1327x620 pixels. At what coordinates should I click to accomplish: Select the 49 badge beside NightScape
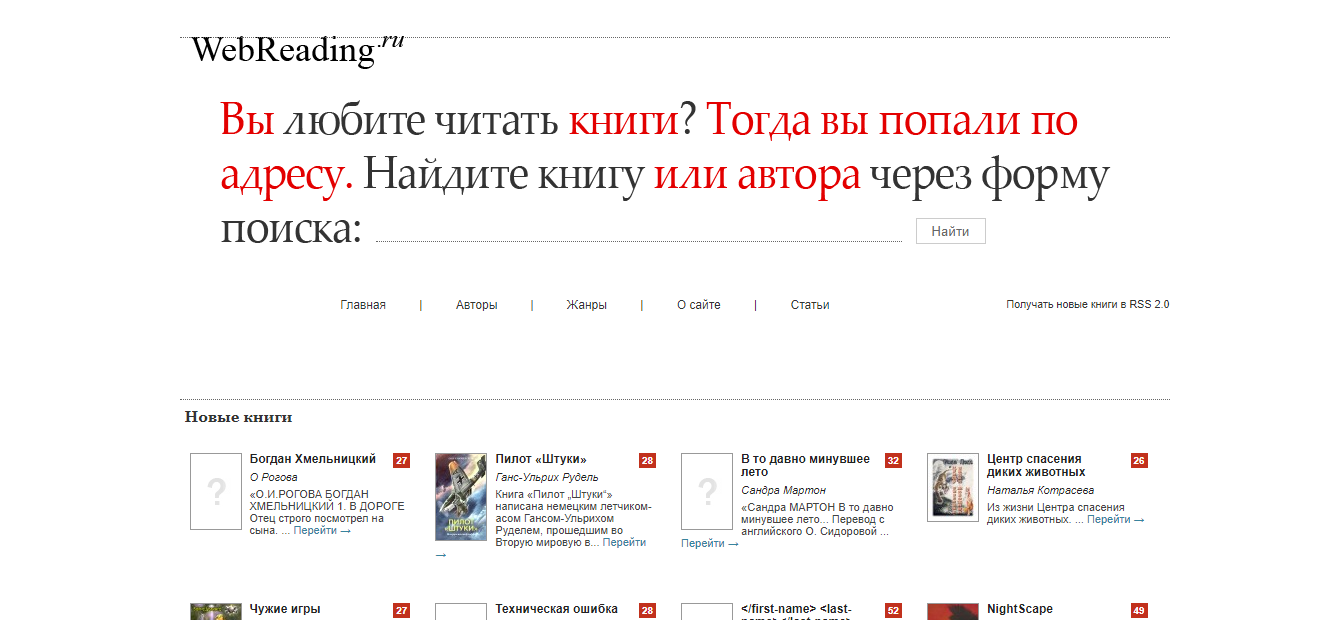pos(1139,611)
